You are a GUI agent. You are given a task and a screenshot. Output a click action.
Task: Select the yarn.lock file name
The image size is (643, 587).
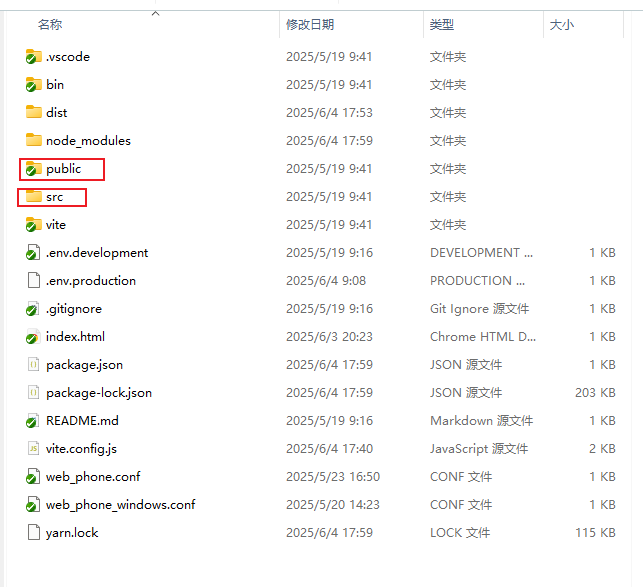(72, 532)
